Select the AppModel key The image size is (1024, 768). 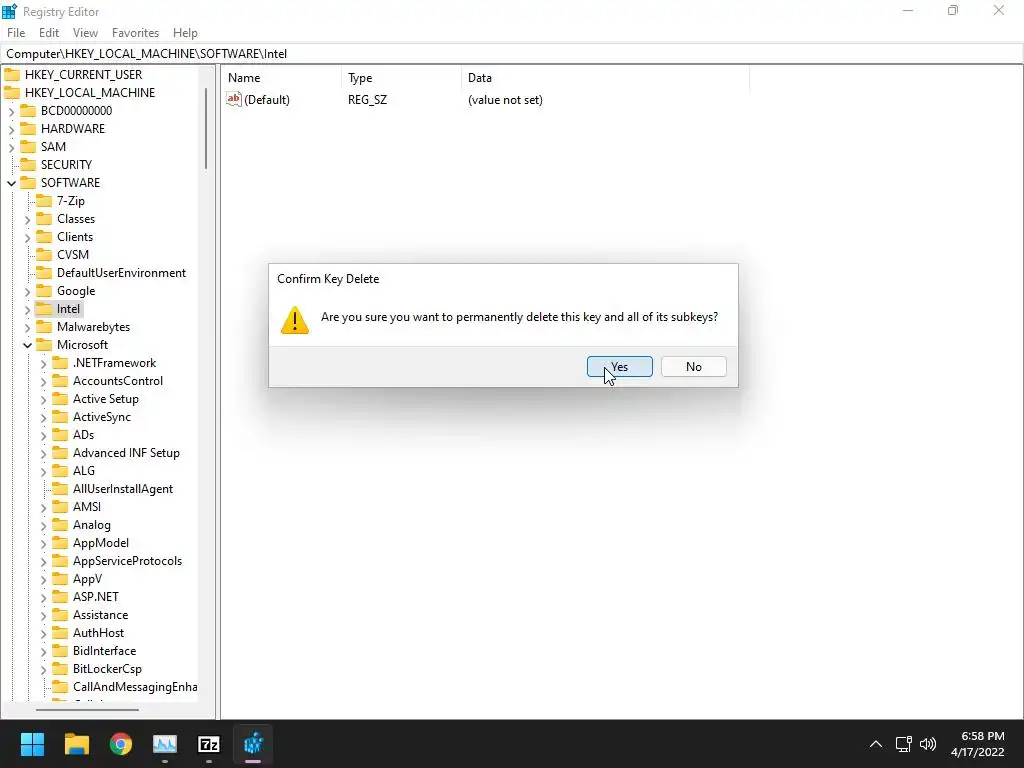[101, 543]
